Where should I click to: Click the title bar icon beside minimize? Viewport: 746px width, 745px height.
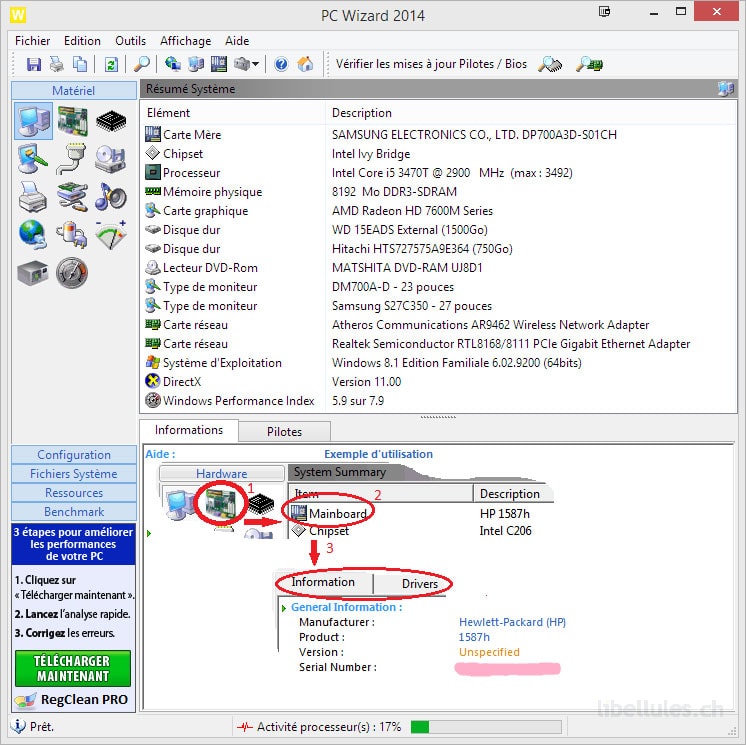click(605, 12)
